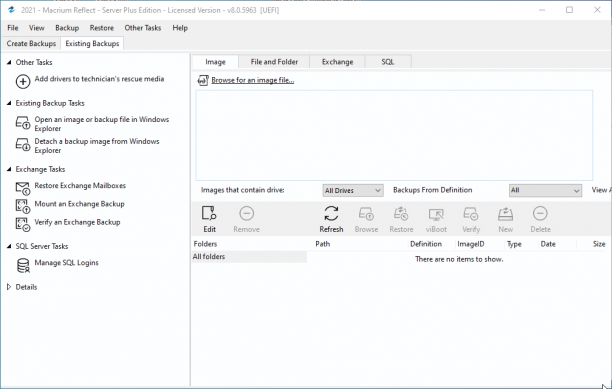This screenshot has width=612, height=389.
Task: Click the Verify toolbar icon
Action: tap(471, 213)
